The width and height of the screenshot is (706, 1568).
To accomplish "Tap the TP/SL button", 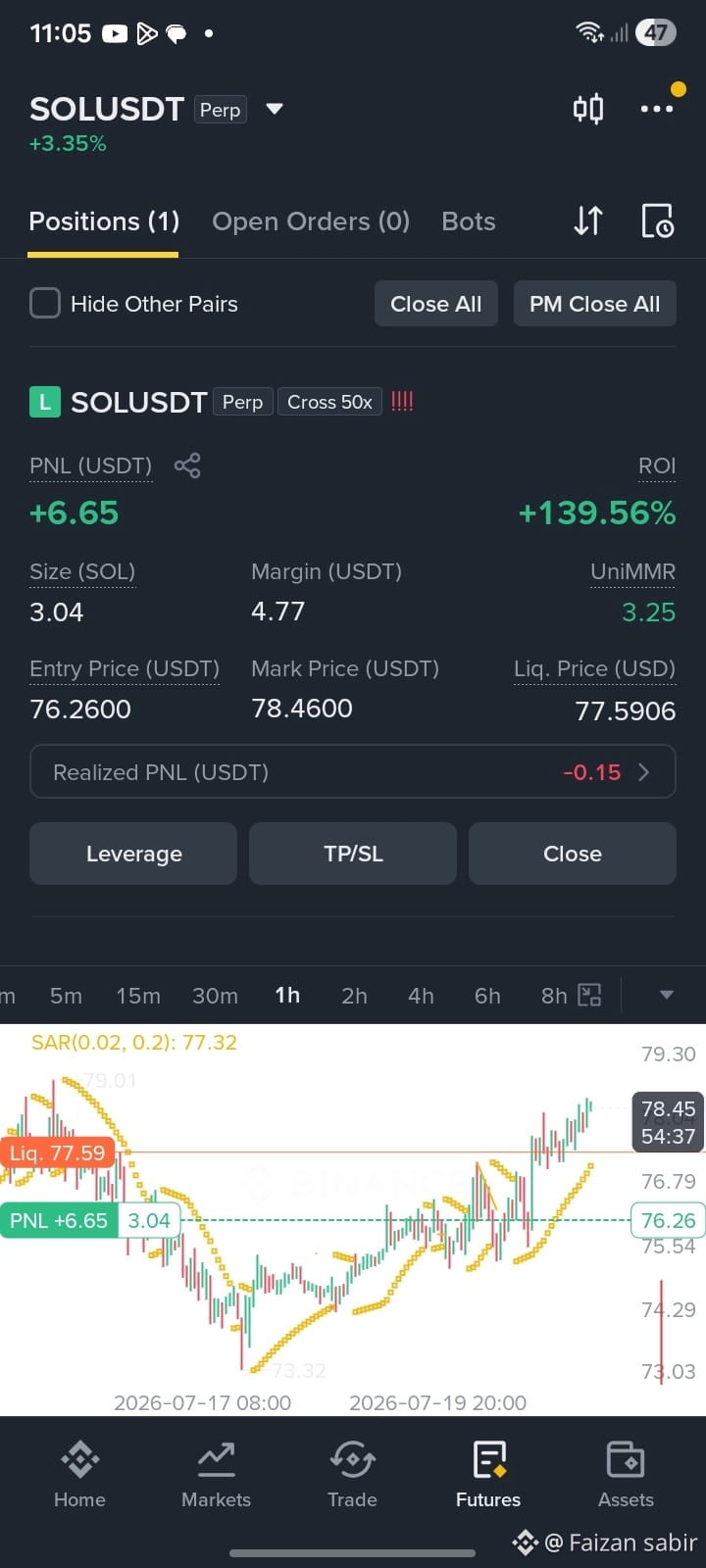I will point(353,854).
